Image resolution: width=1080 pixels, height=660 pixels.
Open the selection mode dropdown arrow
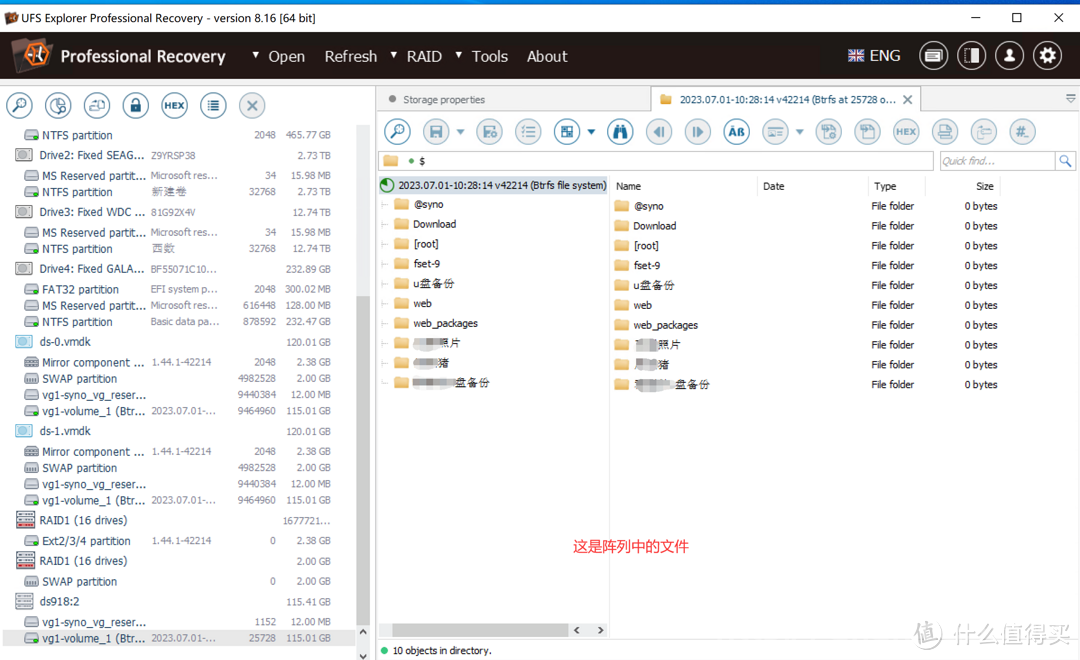[591, 132]
